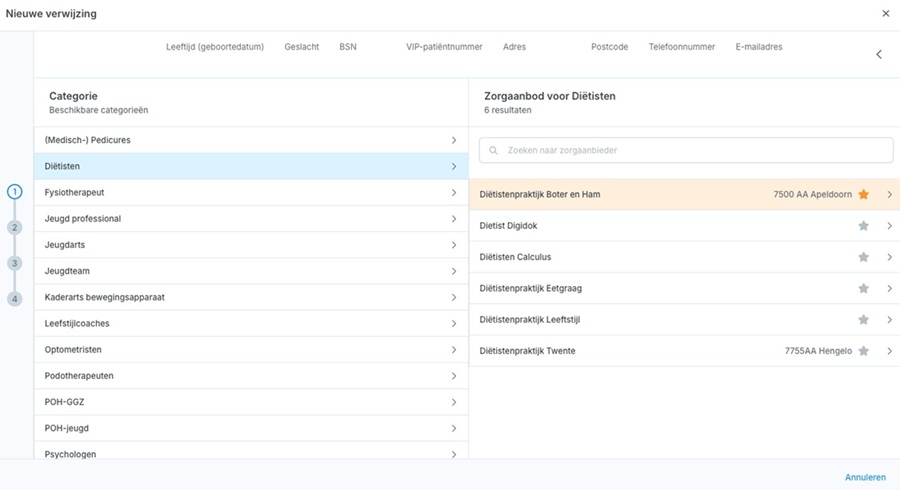Click the arrow next to Jeugdarts
The height and width of the screenshot is (490, 900).
coord(453,245)
